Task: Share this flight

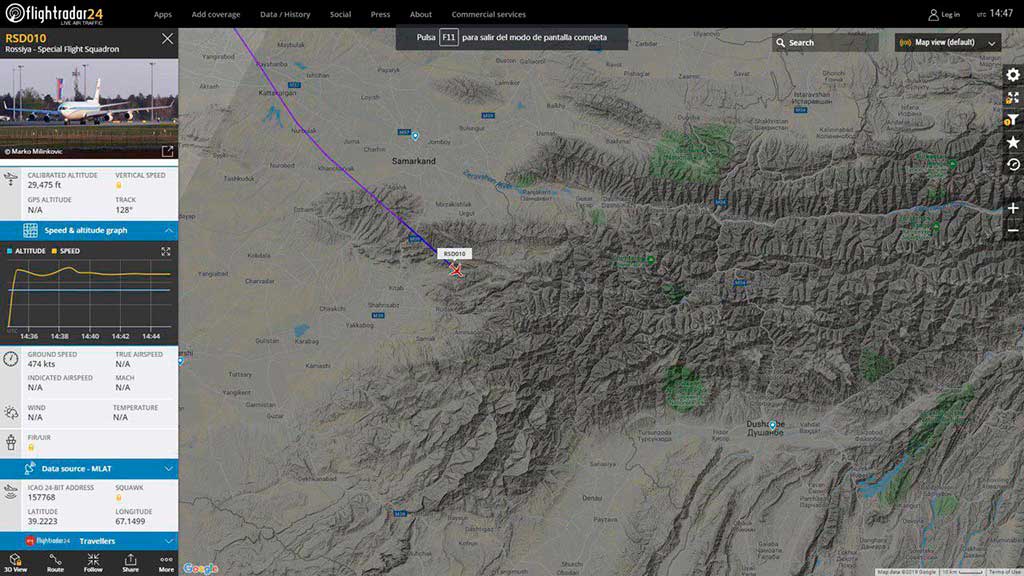Action: pyautogui.click(x=131, y=563)
